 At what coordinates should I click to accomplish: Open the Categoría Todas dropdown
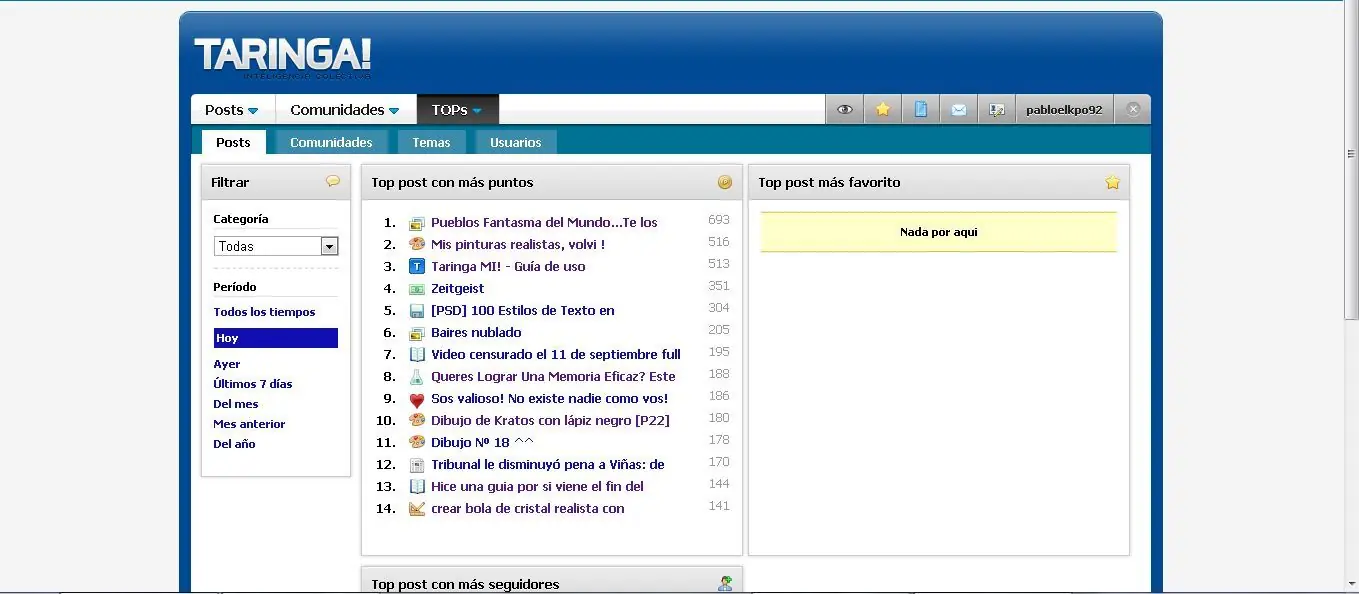(276, 246)
